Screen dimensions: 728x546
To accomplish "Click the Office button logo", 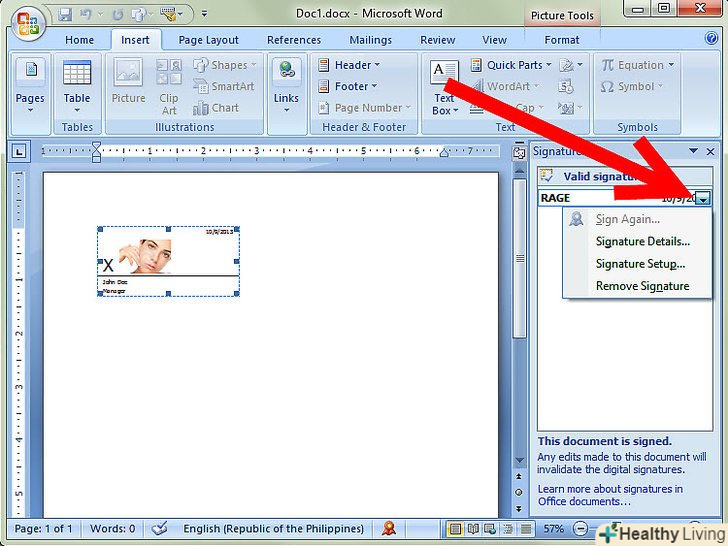I will pyautogui.click(x=28, y=23).
